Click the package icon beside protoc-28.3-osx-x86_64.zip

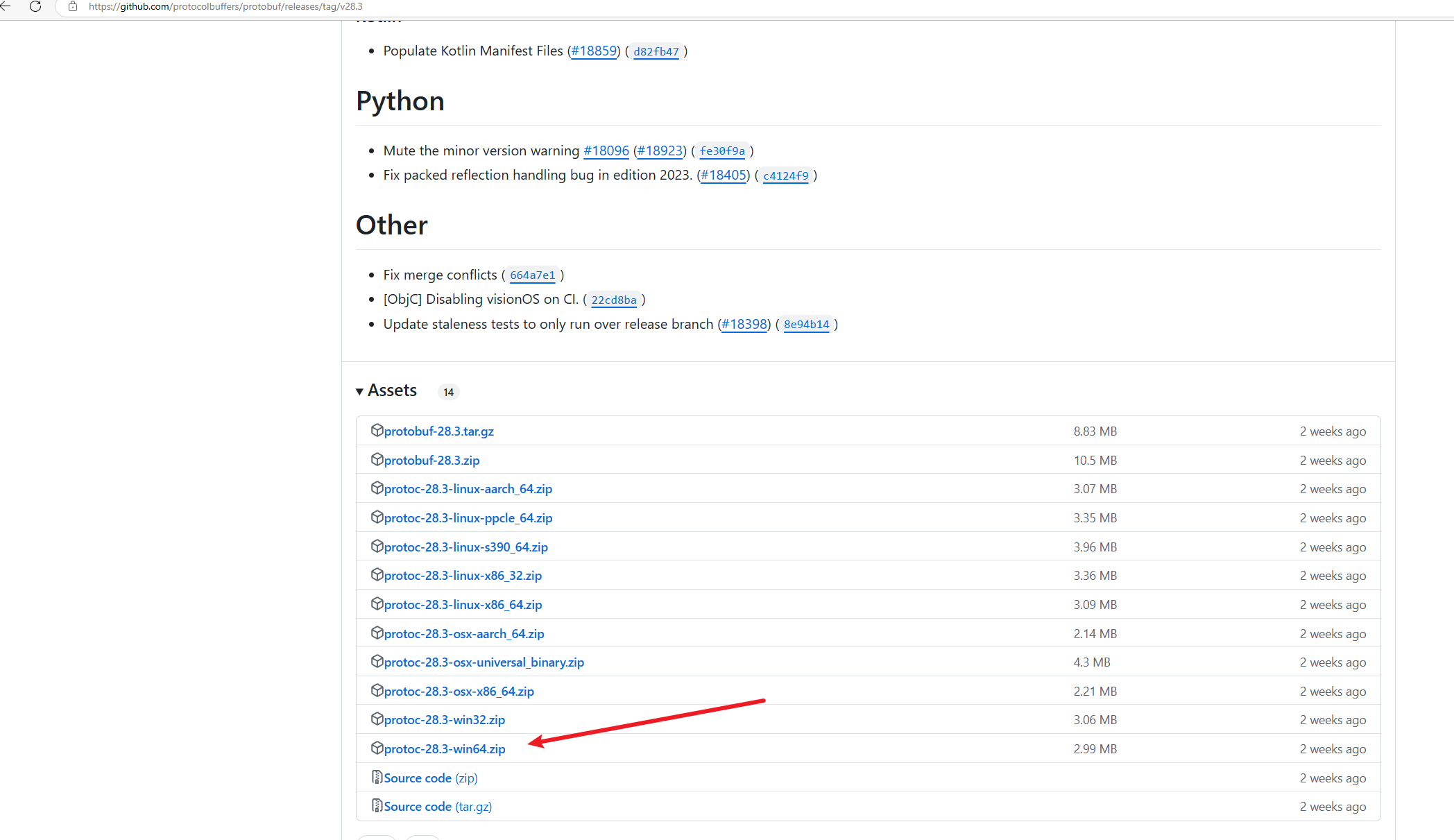click(x=377, y=690)
